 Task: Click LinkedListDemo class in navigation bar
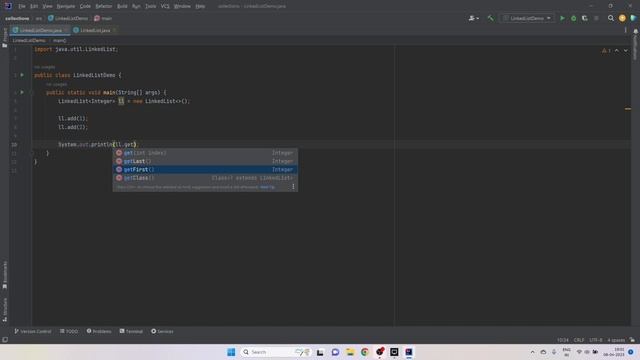pos(68,18)
